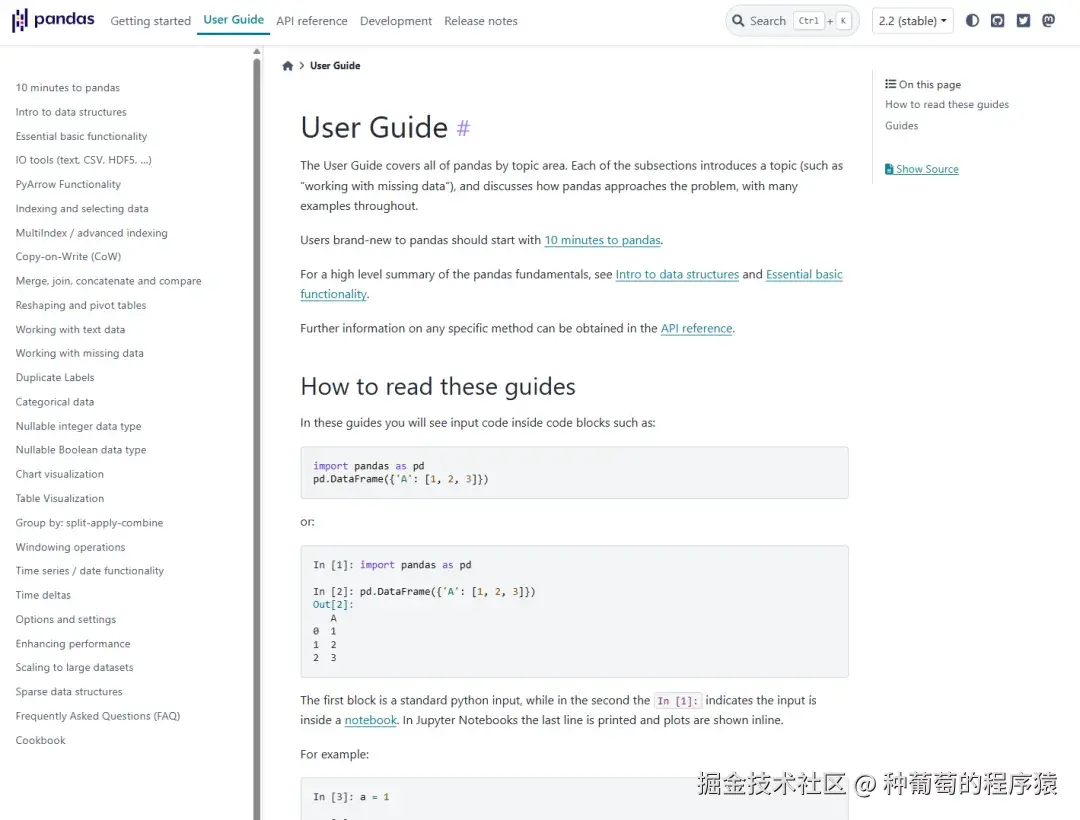
Task: Open 'Merge, join, concatenate and compare' entry
Action: [108, 281]
